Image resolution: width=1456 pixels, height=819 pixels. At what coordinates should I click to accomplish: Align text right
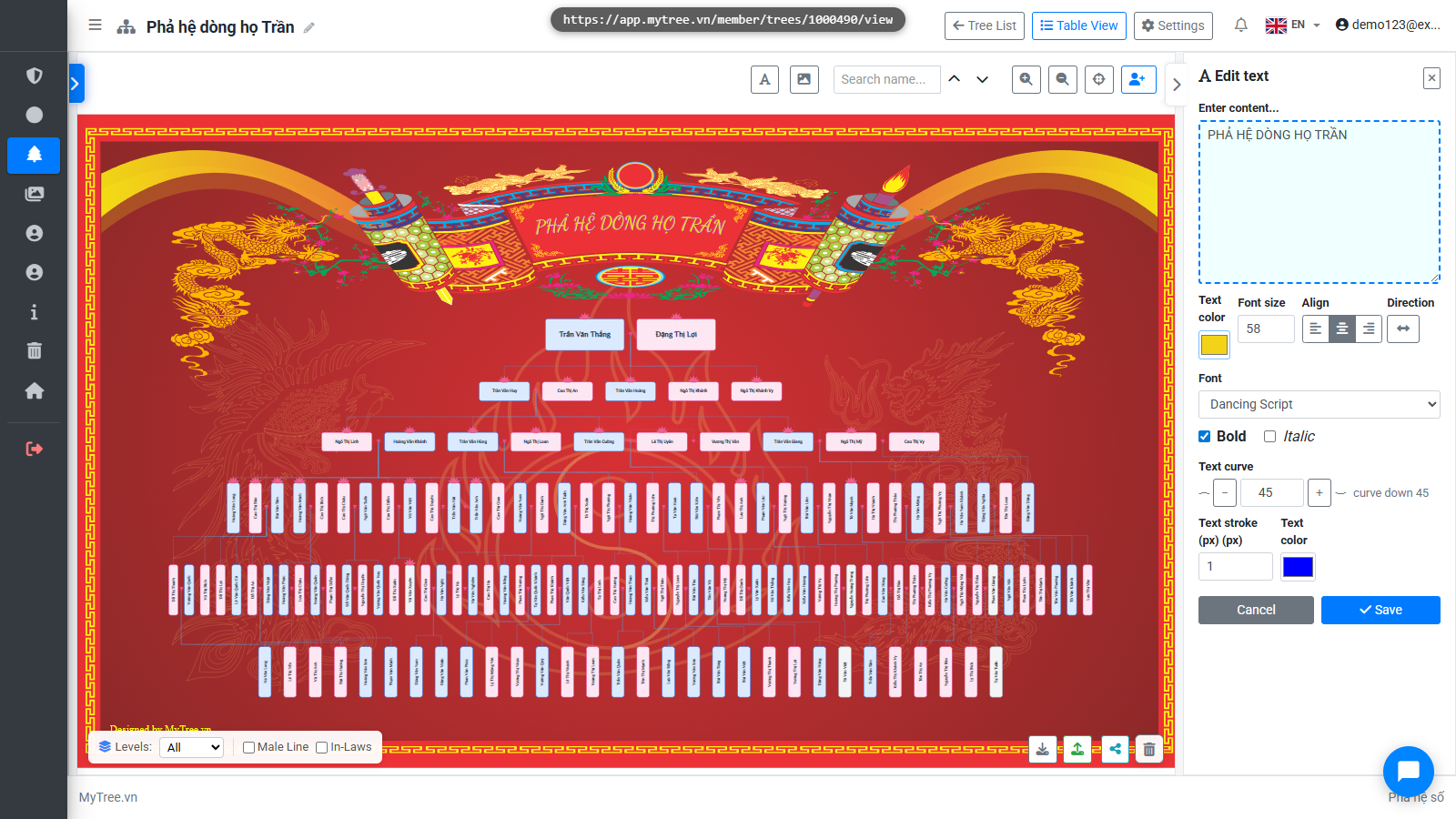tap(1369, 329)
